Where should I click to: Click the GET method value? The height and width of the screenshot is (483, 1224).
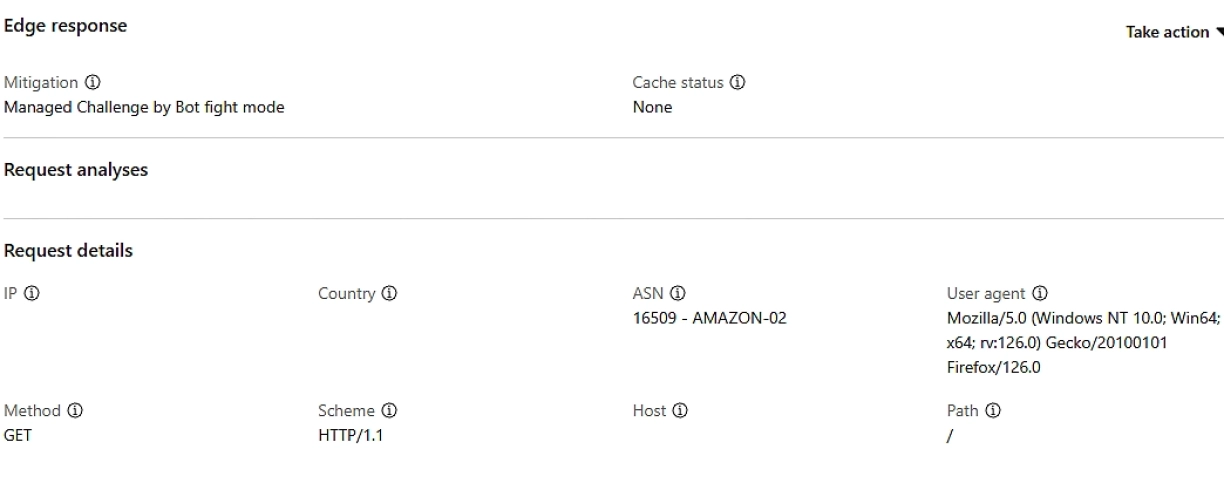18,436
